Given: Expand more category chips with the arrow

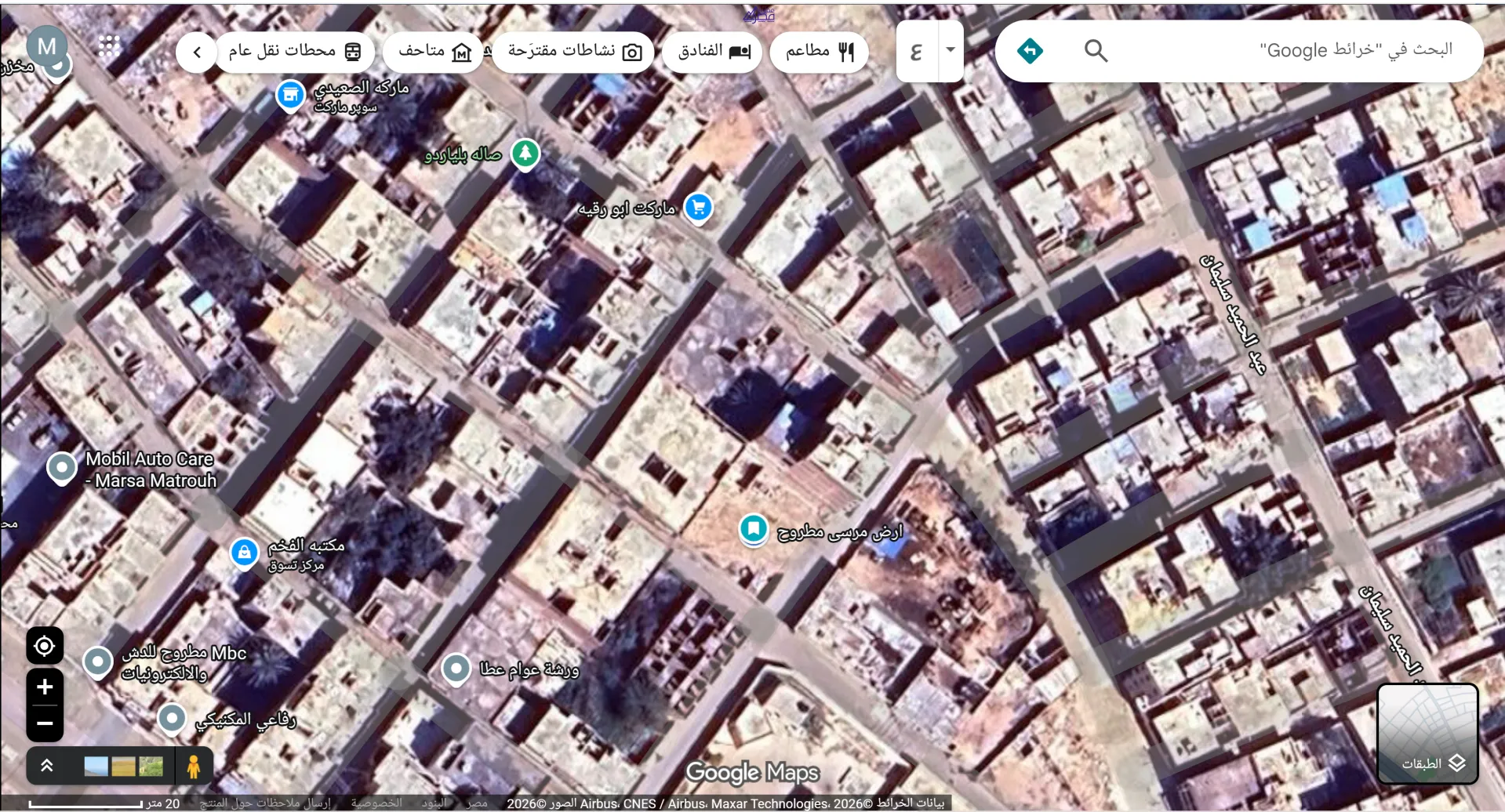Looking at the screenshot, I should [196, 53].
